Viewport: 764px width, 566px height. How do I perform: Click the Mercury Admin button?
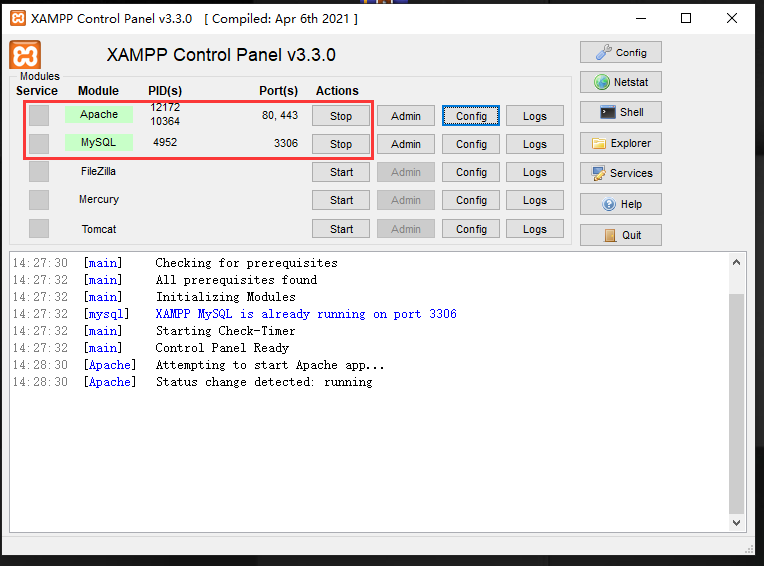click(x=405, y=200)
